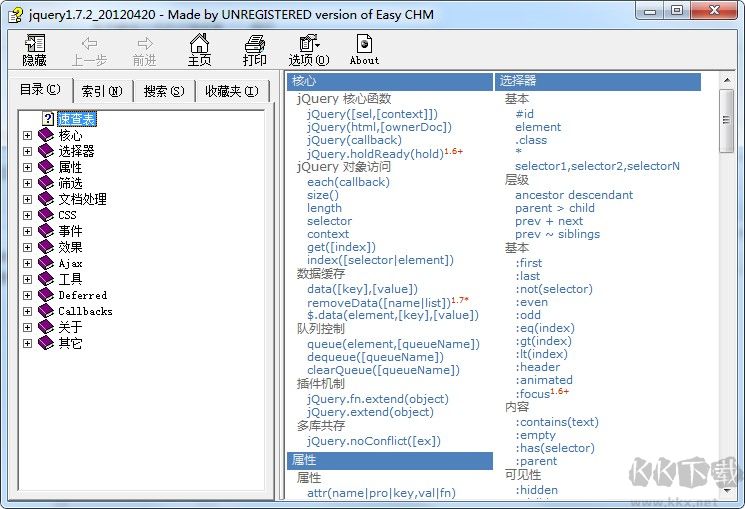
Task: Click the book icon beside 关于
Action: point(46,327)
